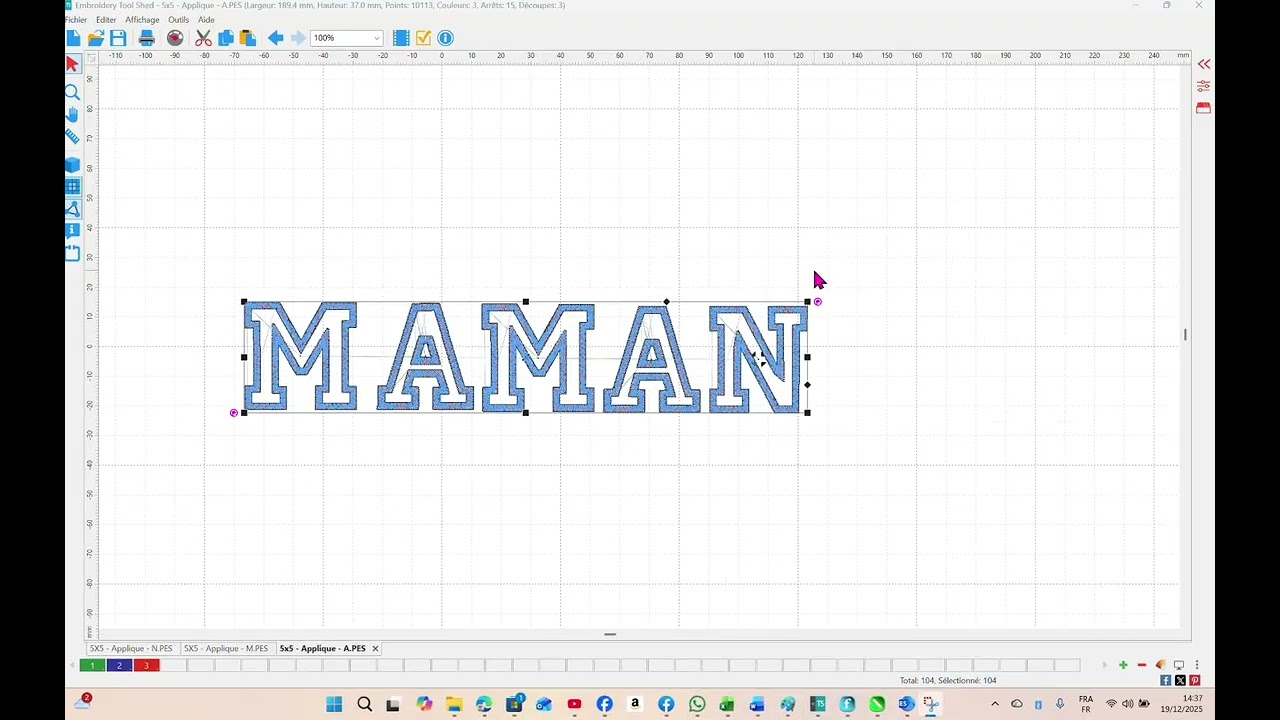This screenshot has width=1280, height=720.
Task: Click the red hoop sewing icon
Action: (175, 38)
